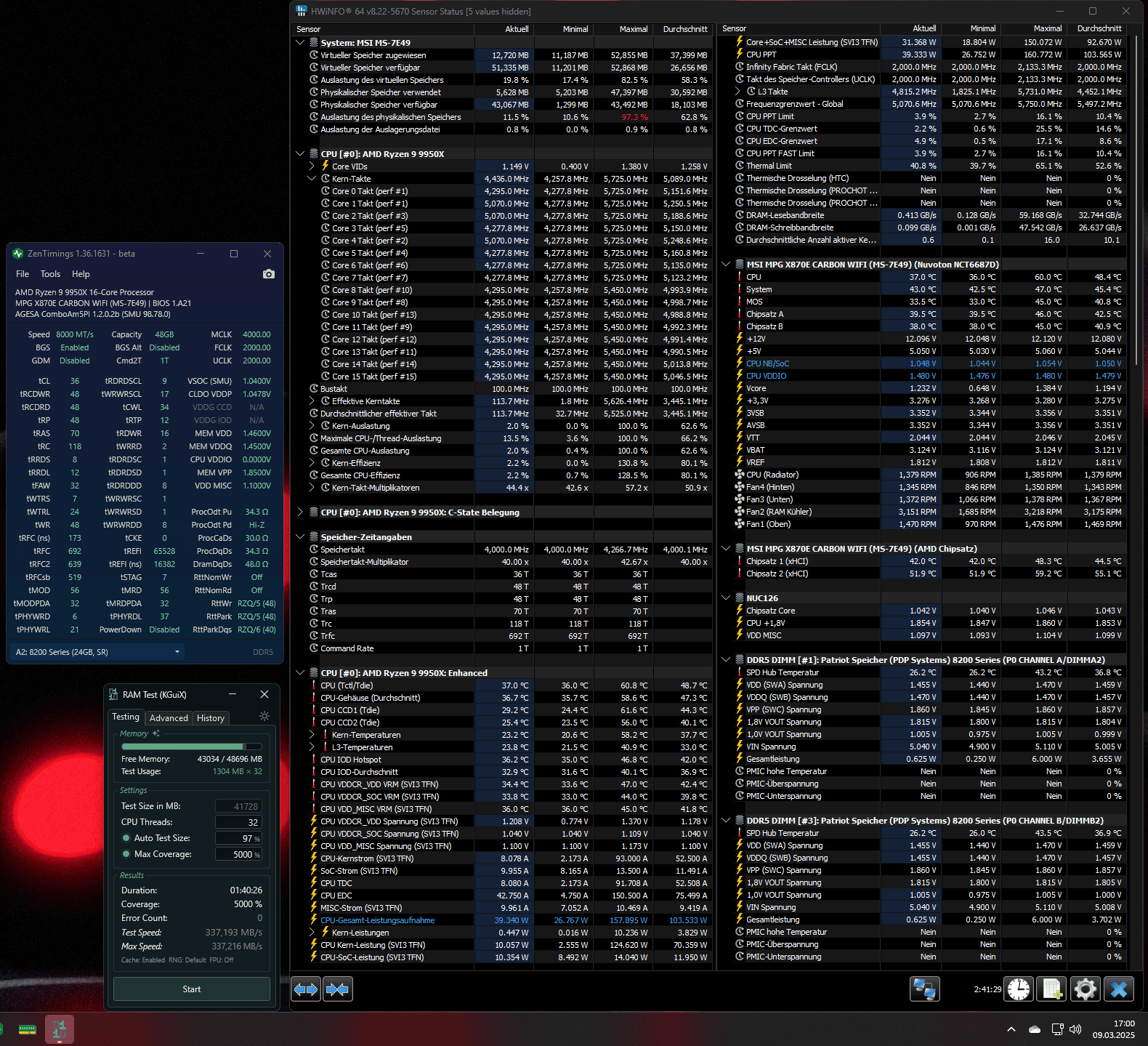
Task: Open the ZenTimings Tools menu
Action: [x=51, y=274]
